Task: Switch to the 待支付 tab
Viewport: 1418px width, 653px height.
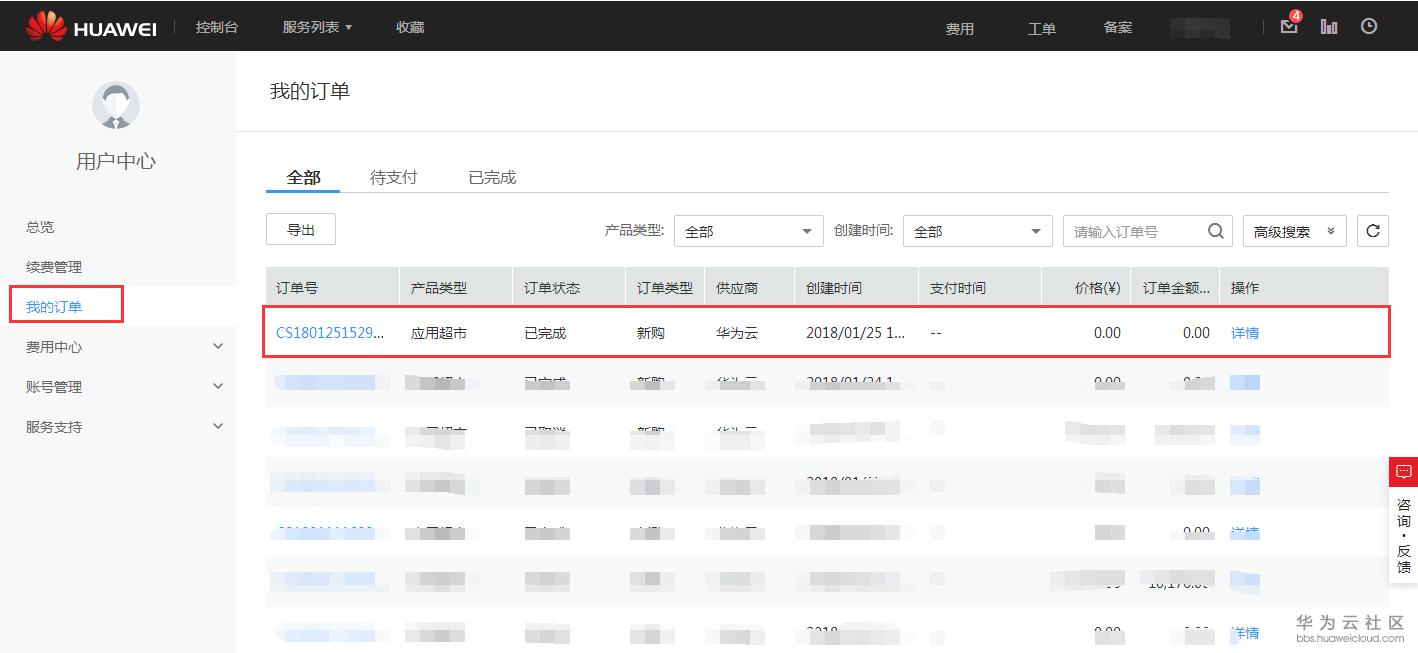Action: coord(393,177)
